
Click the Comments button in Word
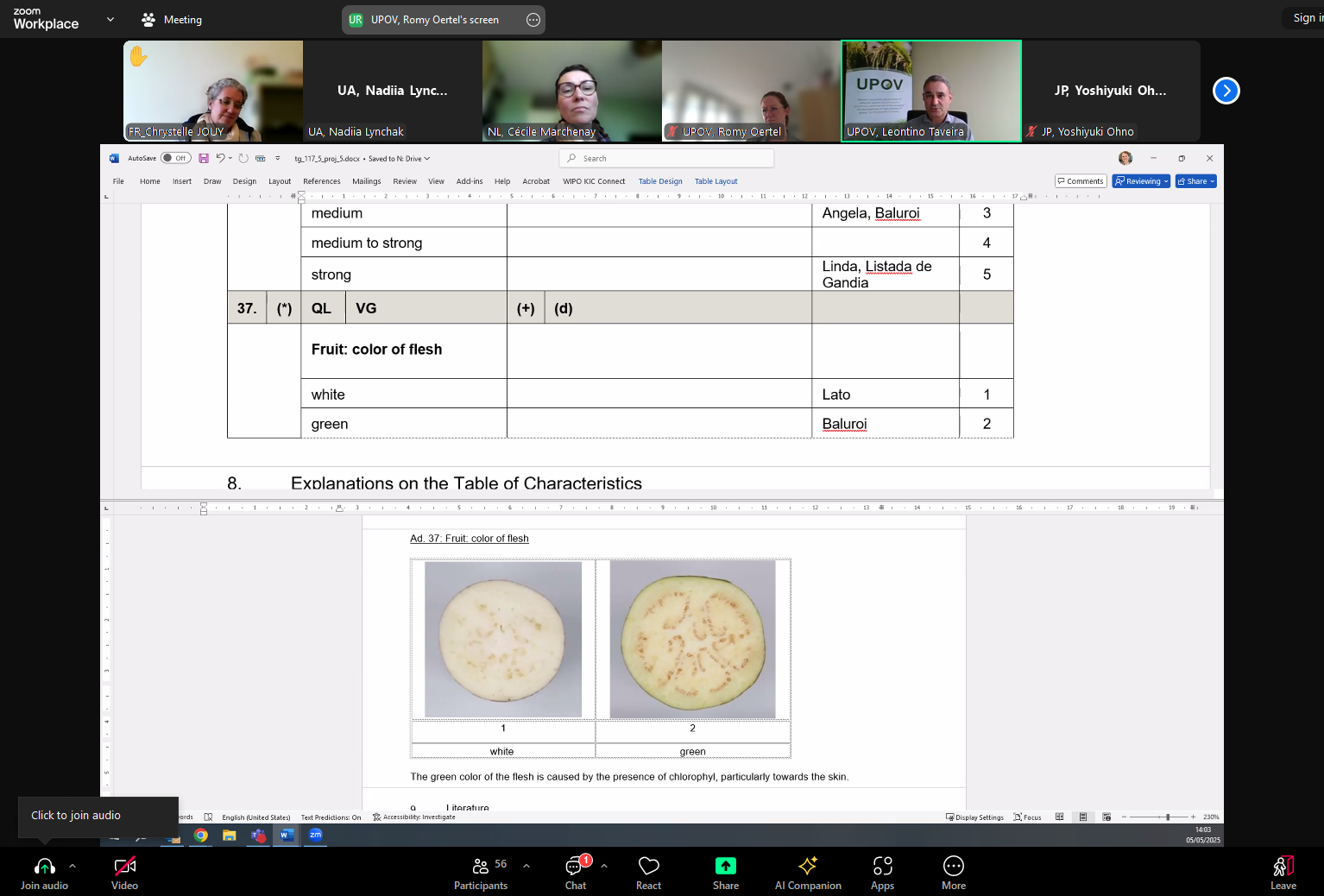pyautogui.click(x=1080, y=181)
